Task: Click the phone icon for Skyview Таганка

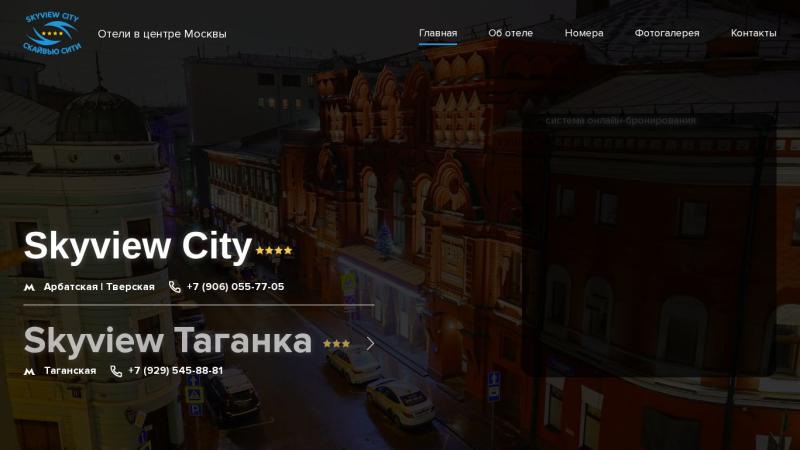Action: pyautogui.click(x=117, y=371)
